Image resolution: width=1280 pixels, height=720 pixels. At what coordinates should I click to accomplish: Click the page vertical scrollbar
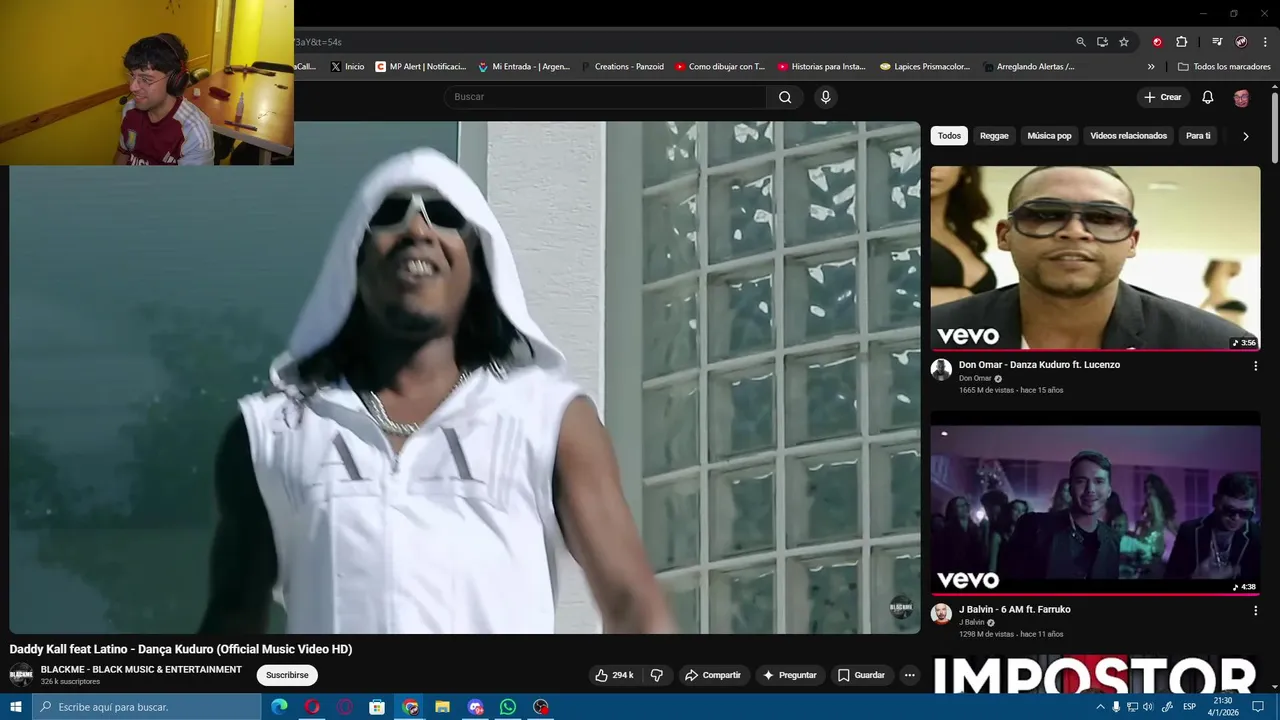point(1275,128)
